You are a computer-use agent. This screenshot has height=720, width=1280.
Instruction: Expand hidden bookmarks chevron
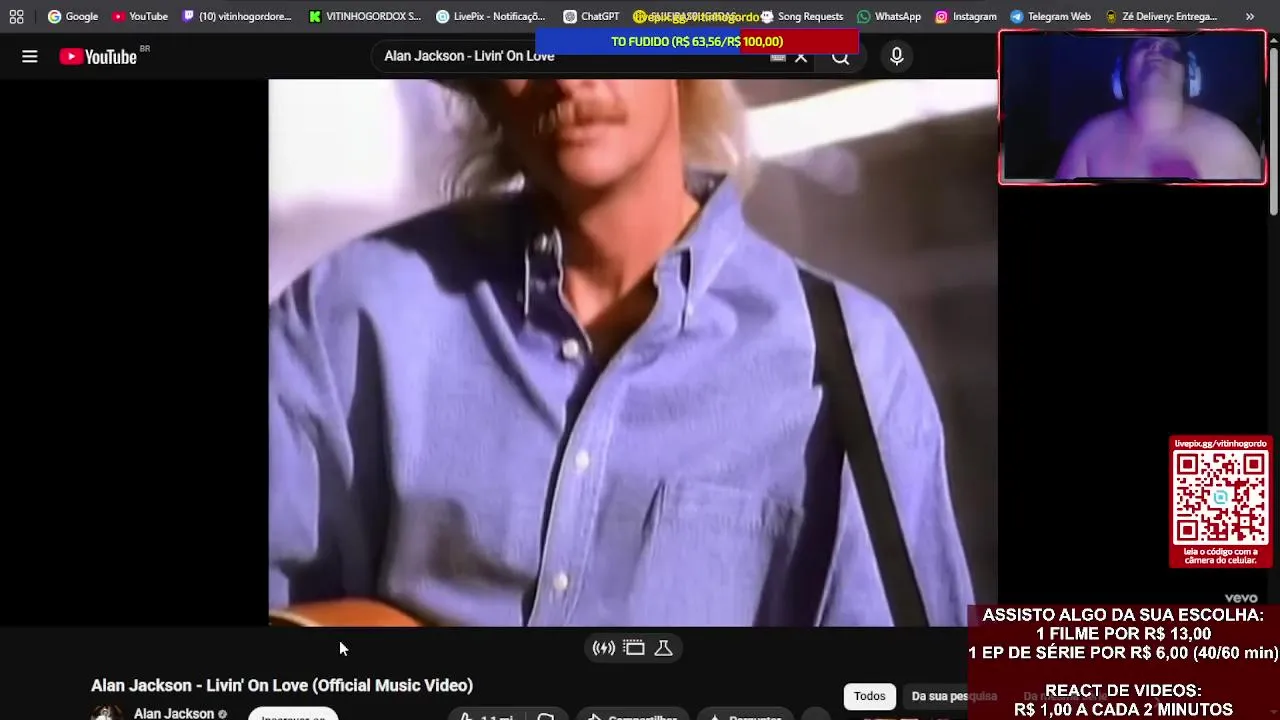pyautogui.click(x=1249, y=16)
